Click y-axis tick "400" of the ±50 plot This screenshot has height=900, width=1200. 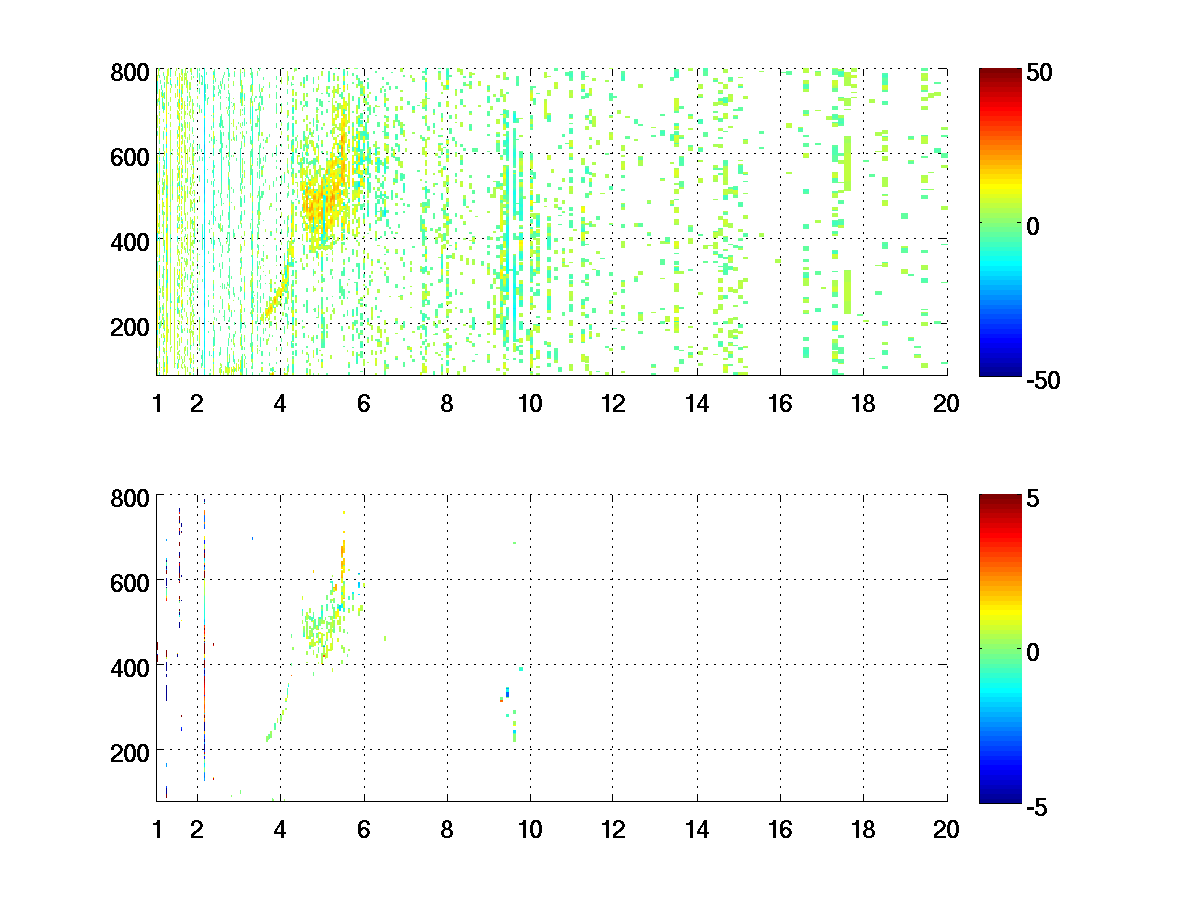click(130, 241)
